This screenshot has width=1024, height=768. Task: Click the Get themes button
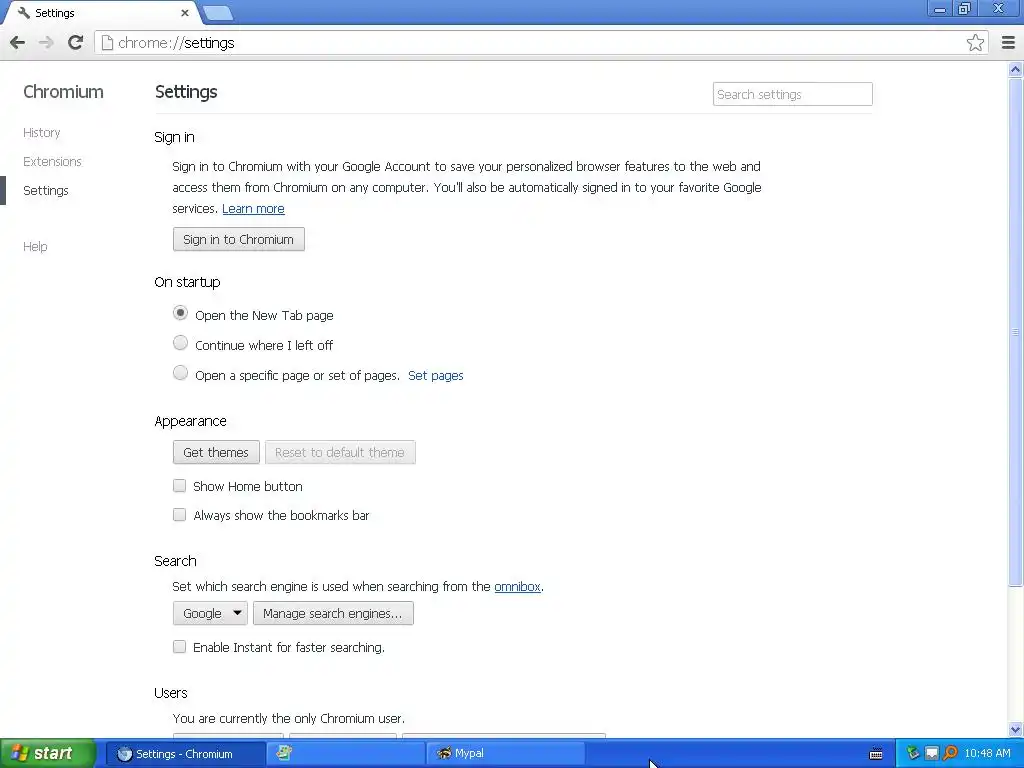tap(216, 453)
